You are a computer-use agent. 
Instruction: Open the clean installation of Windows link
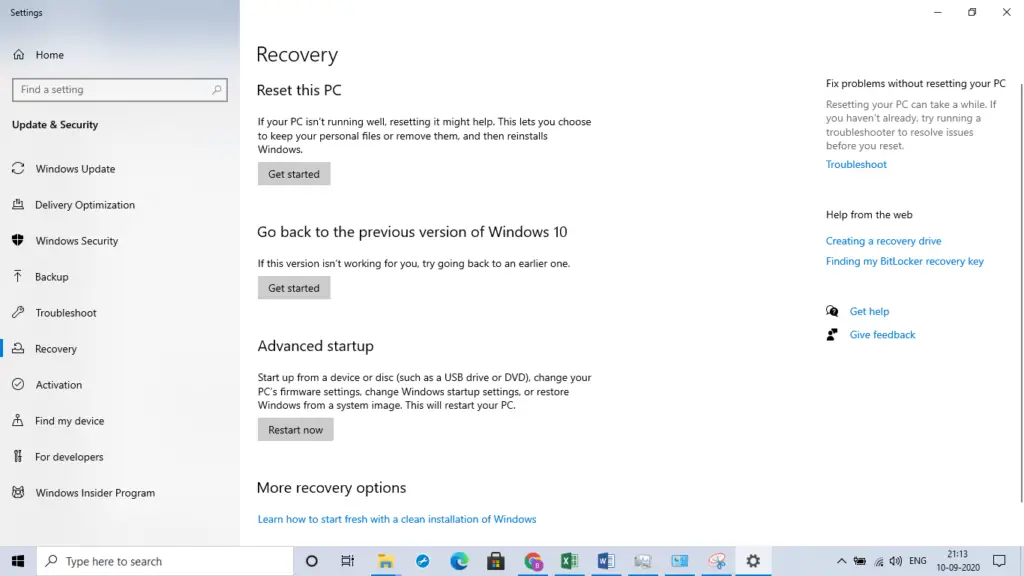(x=396, y=519)
